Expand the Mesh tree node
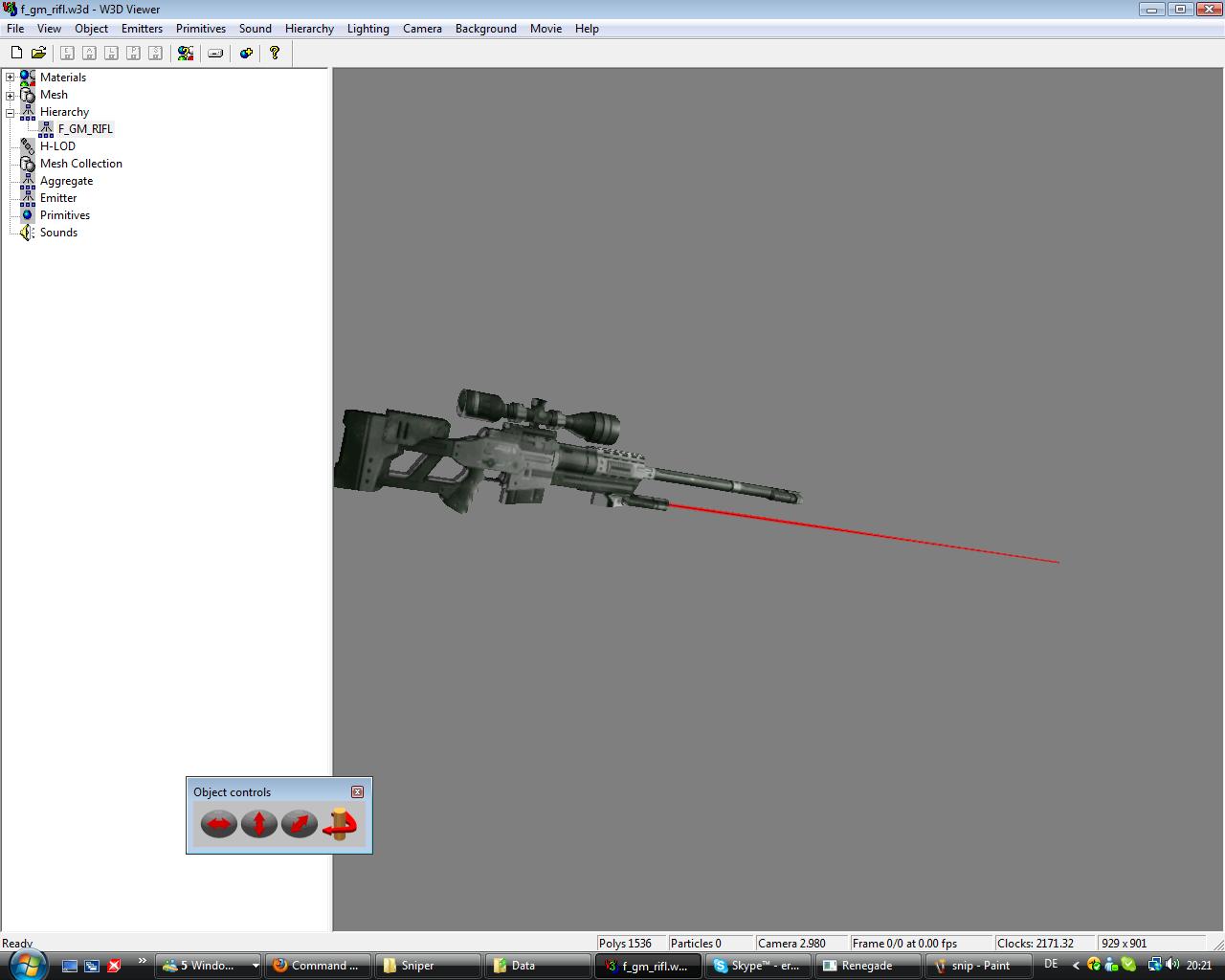Image resolution: width=1225 pixels, height=980 pixels. pyautogui.click(x=11, y=95)
